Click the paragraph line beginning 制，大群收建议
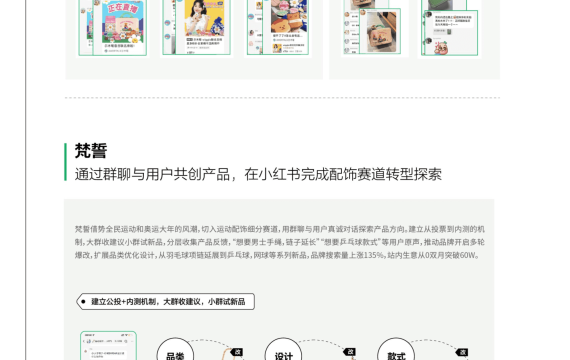Viewport: 570px width, 360px height. tap(280, 242)
